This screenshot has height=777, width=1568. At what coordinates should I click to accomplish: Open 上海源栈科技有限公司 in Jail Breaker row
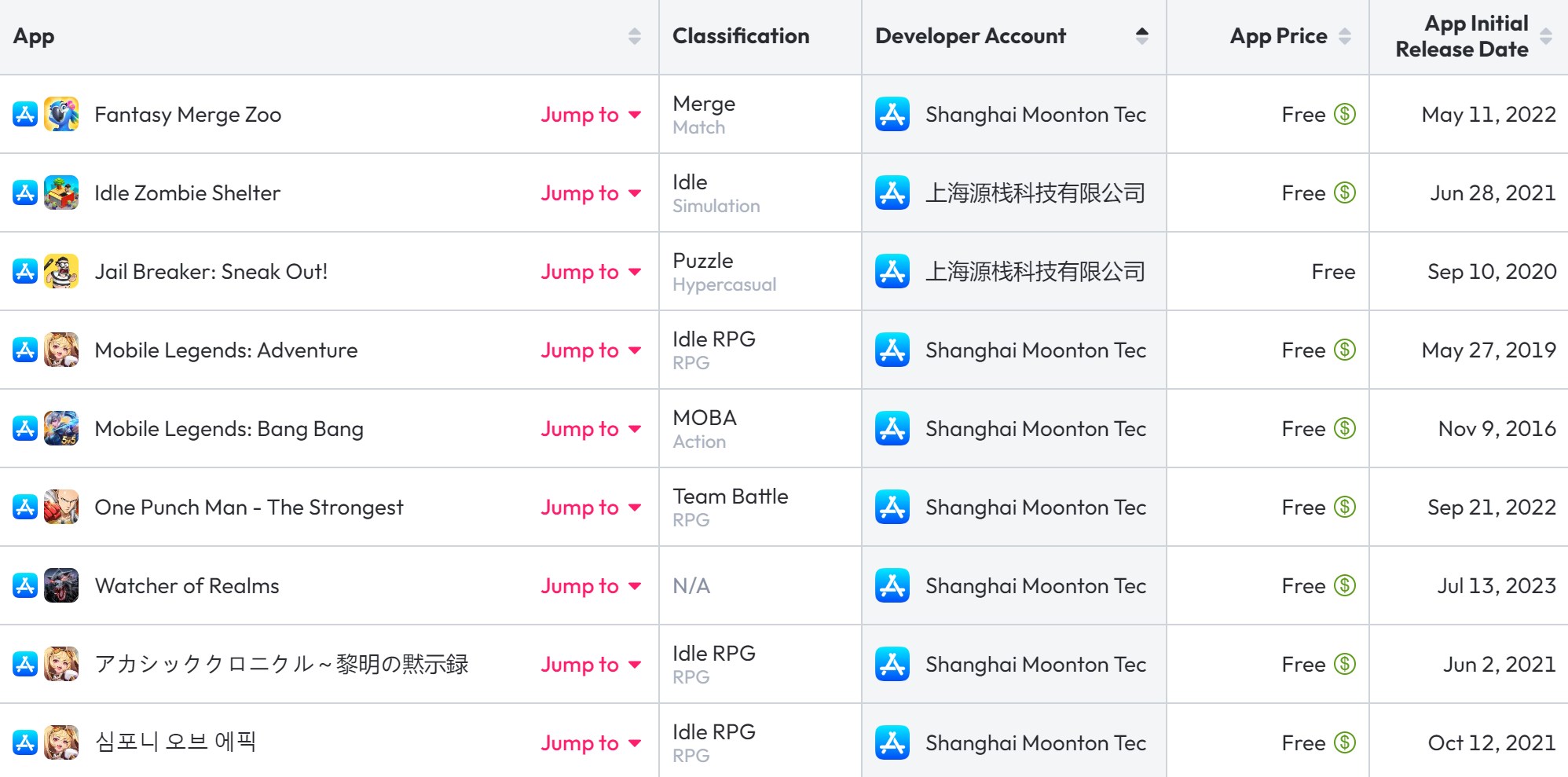1035,272
